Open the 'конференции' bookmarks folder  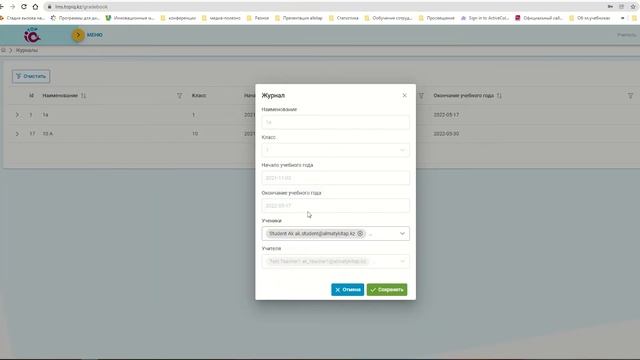178,18
